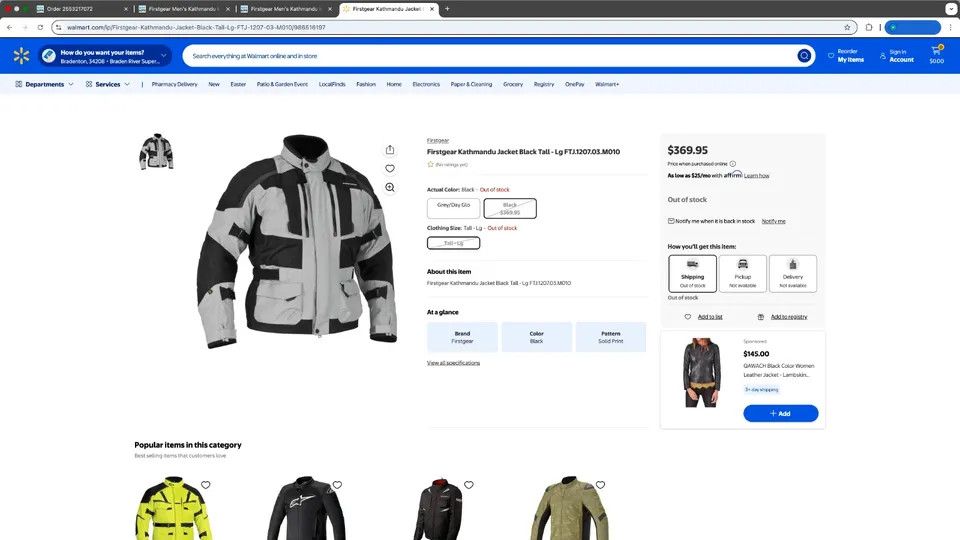Switch to the Order 2503217072 tab
Viewport: 960px width, 540px height.
coord(81,9)
